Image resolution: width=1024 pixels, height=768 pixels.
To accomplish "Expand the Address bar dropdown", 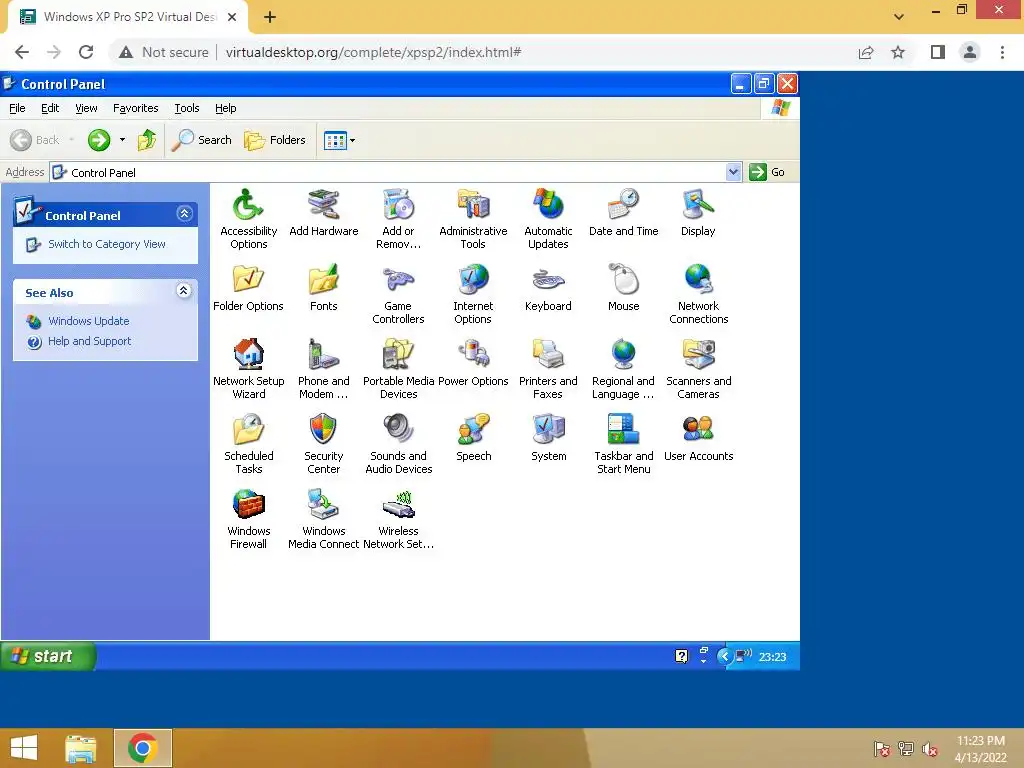I will [733, 172].
